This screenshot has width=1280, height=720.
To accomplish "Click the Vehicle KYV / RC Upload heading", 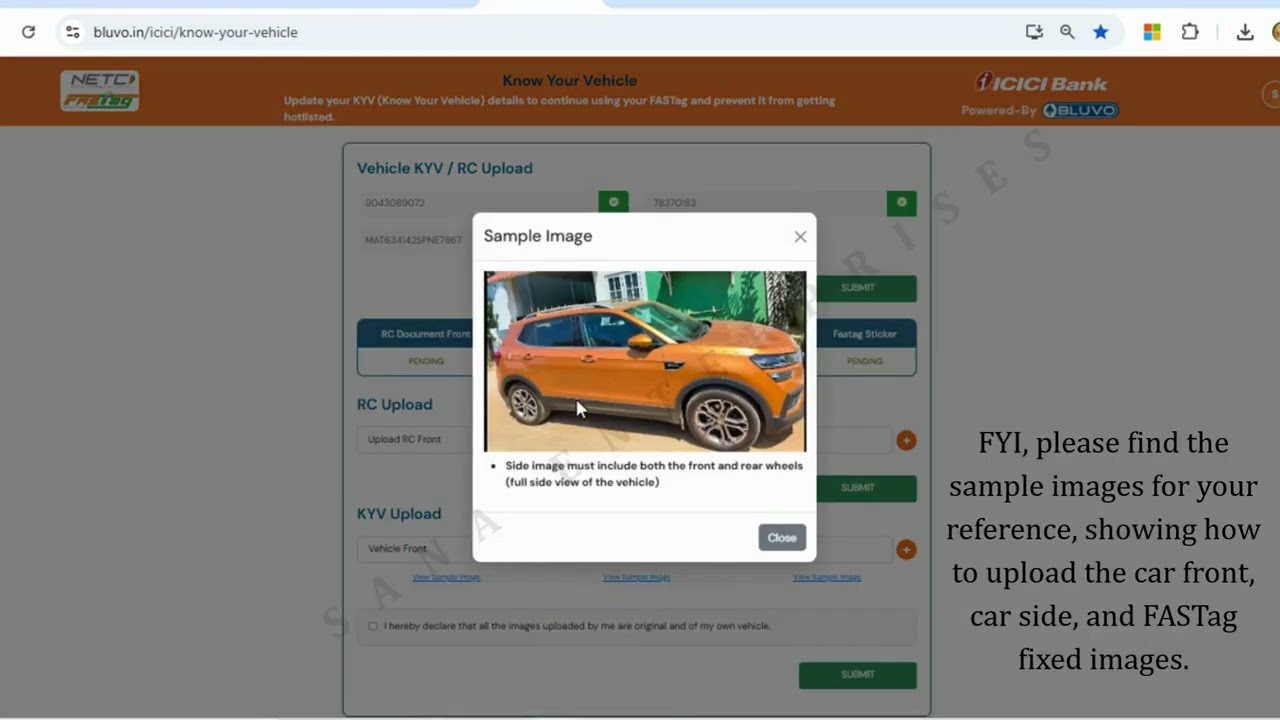I will [445, 168].
